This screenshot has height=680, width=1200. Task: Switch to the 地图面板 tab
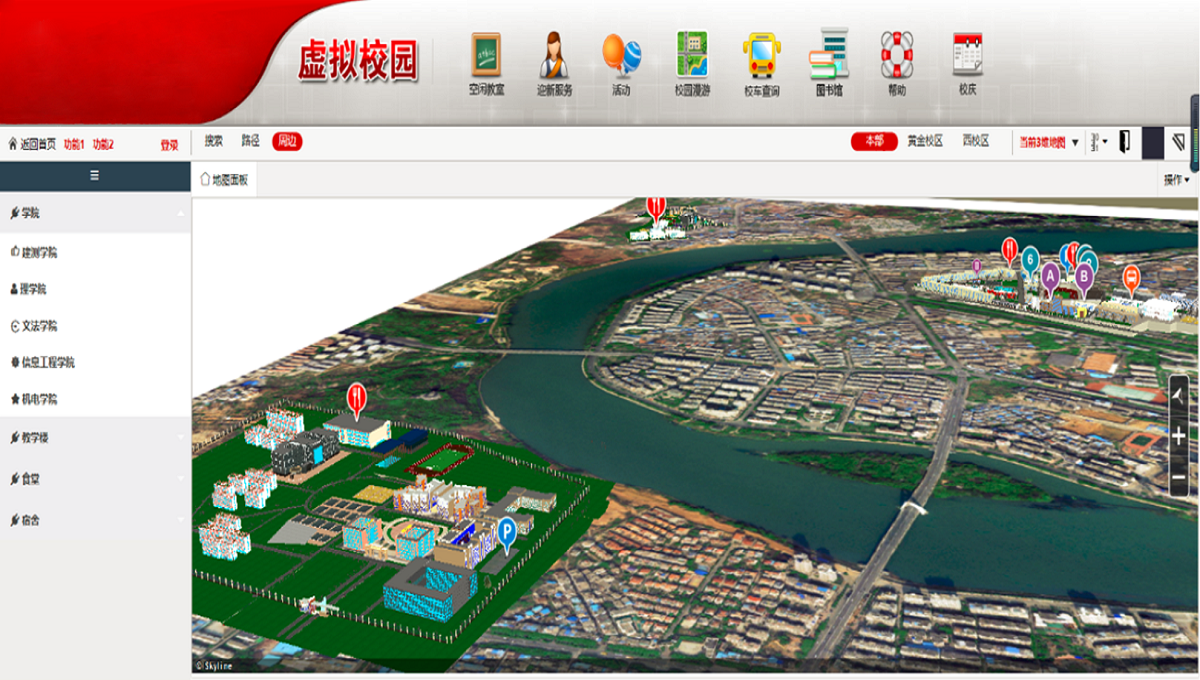(x=224, y=180)
